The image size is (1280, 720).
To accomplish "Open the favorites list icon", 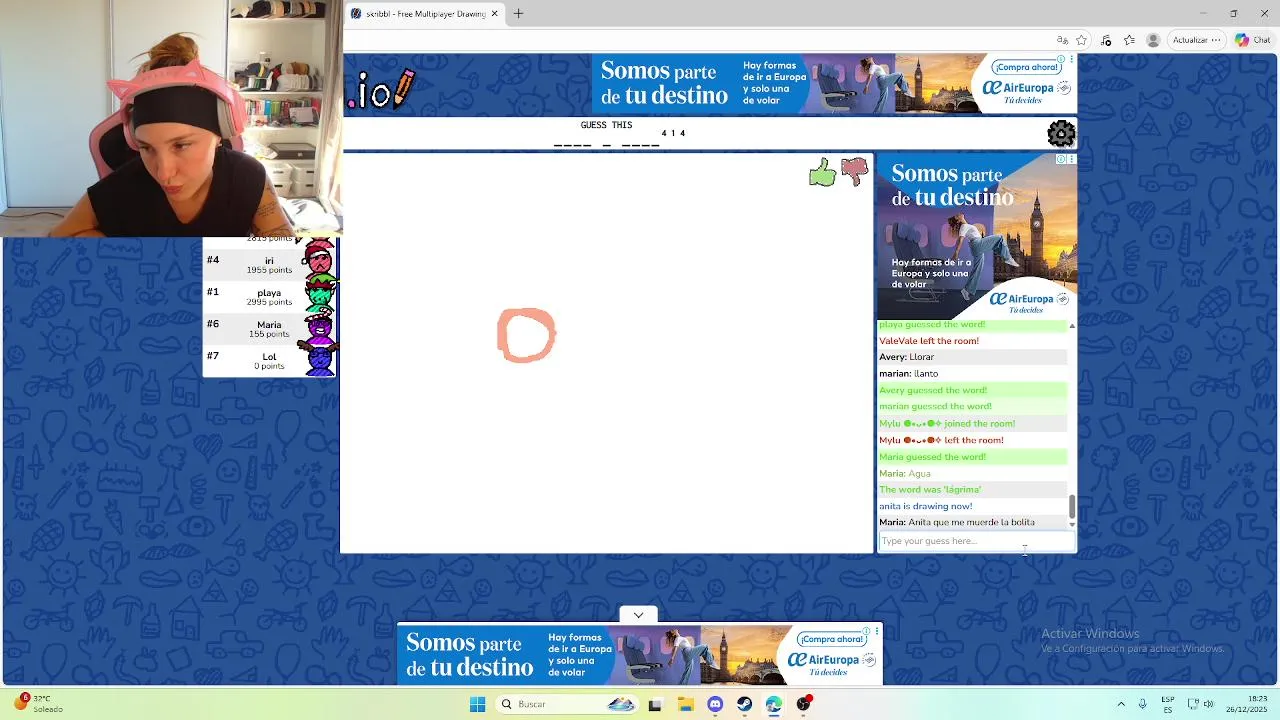I will tap(1129, 40).
